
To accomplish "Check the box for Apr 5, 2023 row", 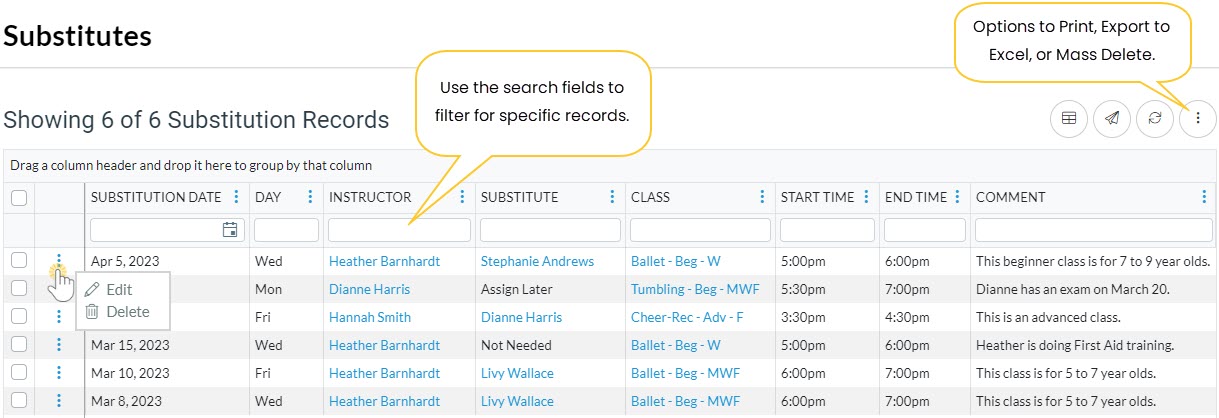I will 19,261.
